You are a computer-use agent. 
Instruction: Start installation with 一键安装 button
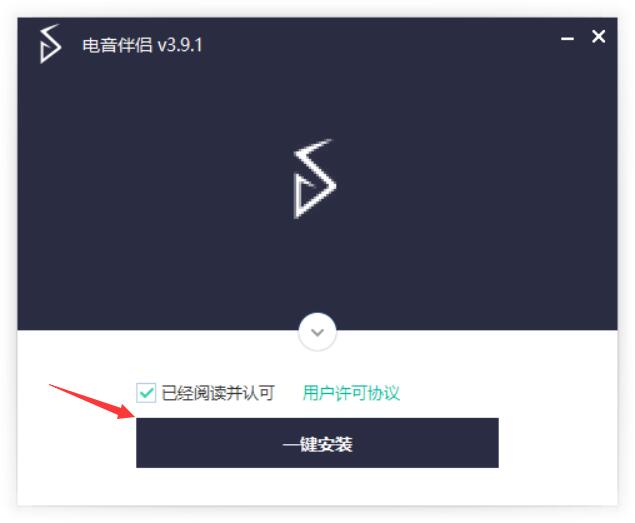(317, 443)
